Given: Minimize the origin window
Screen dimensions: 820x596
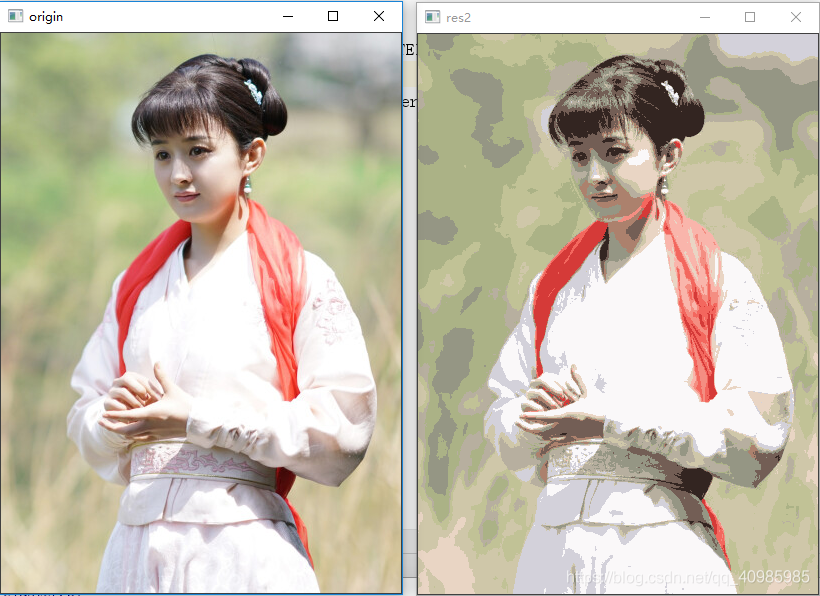Looking at the screenshot, I should pos(288,16).
